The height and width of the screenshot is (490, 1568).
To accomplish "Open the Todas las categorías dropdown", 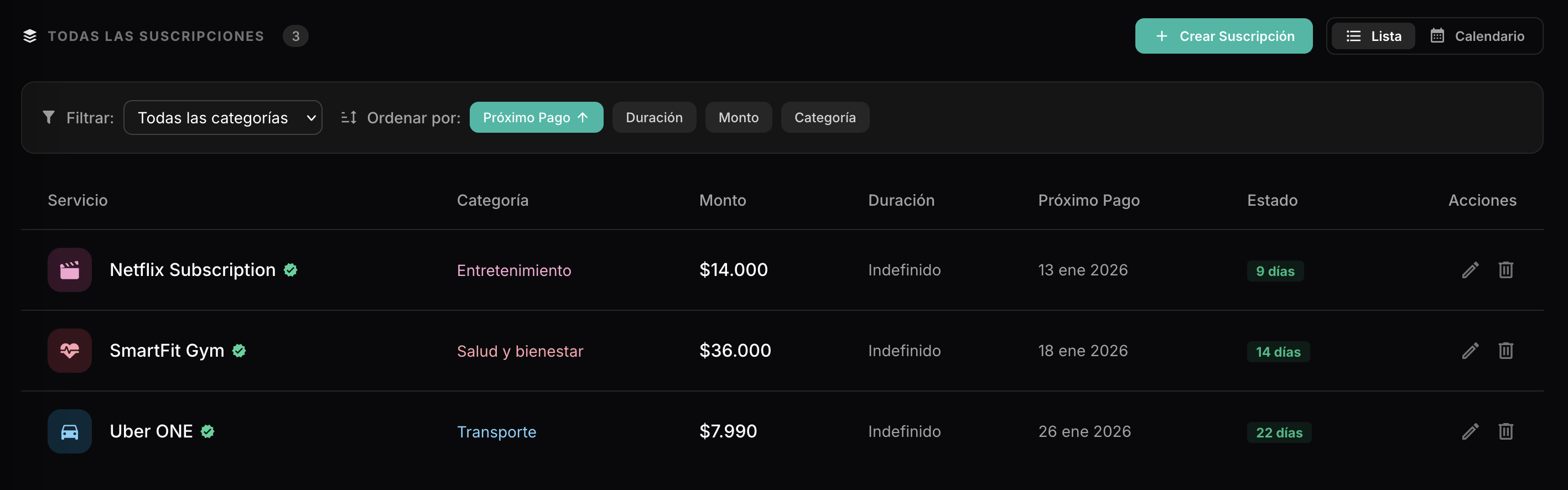I will point(223,117).
